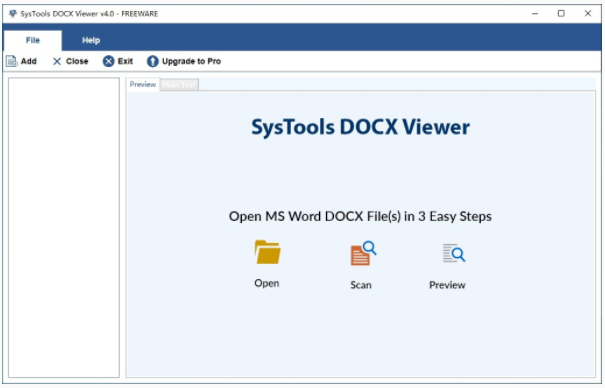Click inside the empty file list panel
Viewport: 605px width, 388px height.
[64, 228]
